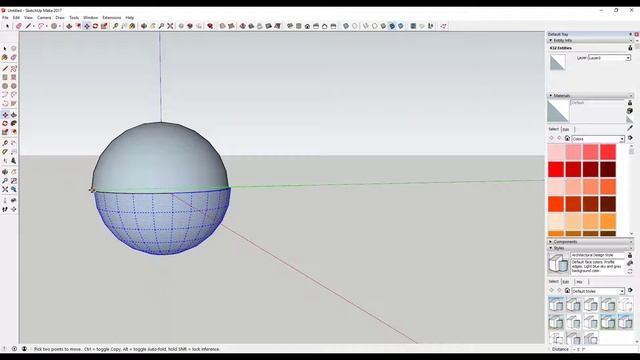This screenshot has height=360, width=640.
Task: Select first style thumbnail in Default Styles
Action: [556, 304]
